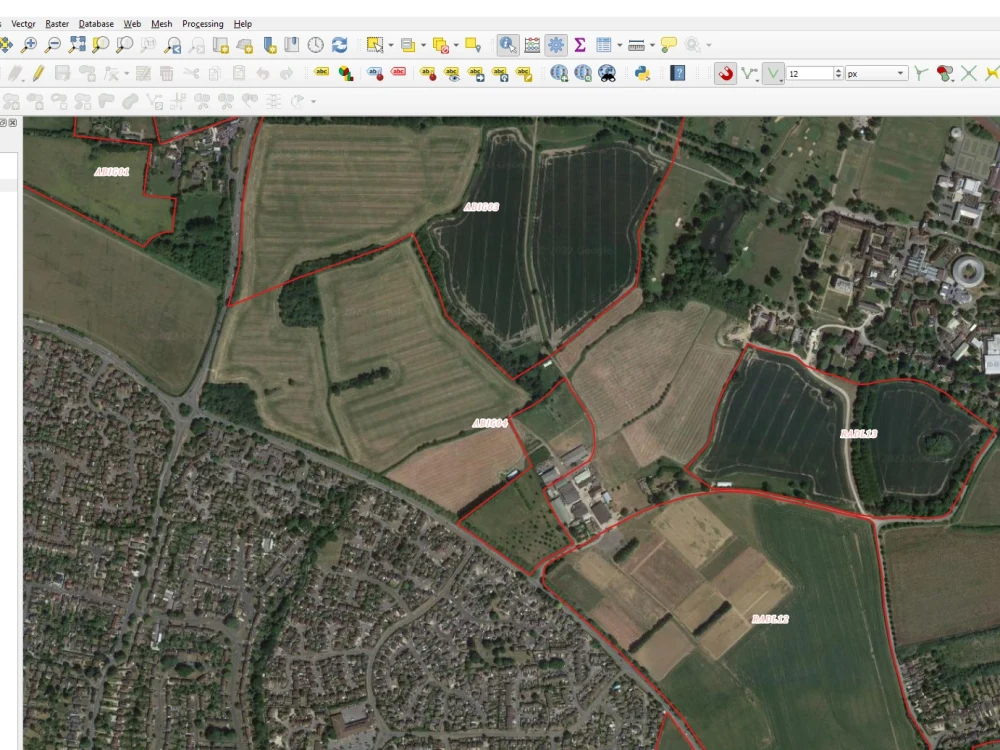Open Select Features by Value

coord(408,45)
